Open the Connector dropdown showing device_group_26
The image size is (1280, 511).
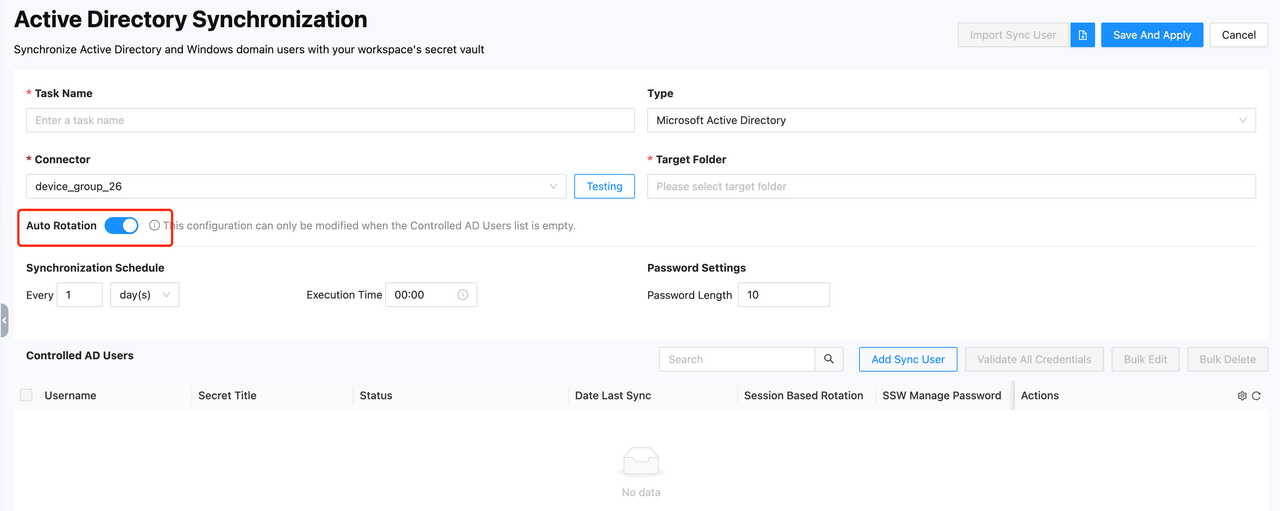(296, 186)
